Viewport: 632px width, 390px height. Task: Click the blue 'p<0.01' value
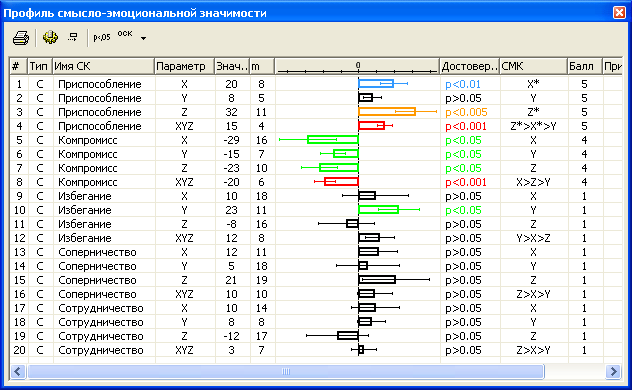tap(463, 84)
